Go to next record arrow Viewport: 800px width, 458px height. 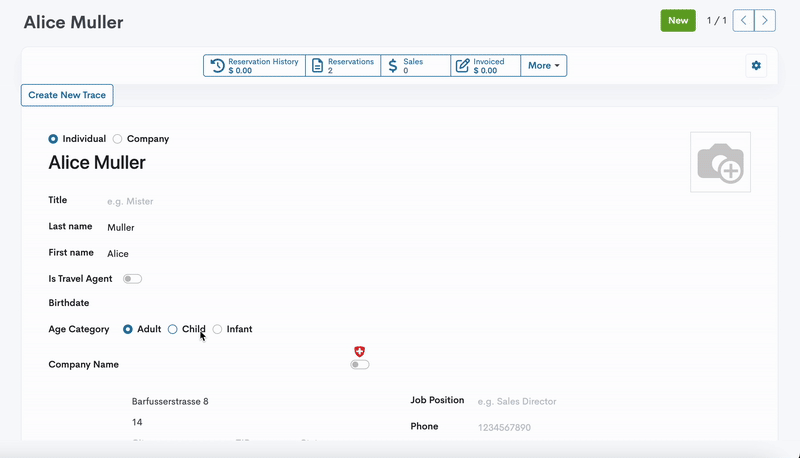tap(765, 20)
